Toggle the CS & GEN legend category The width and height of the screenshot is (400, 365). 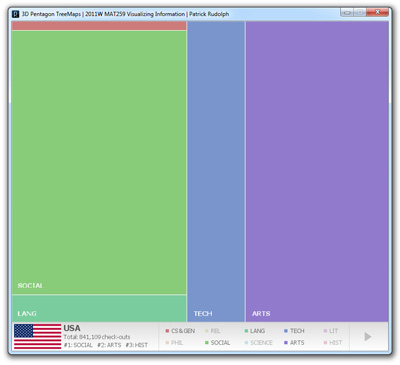click(x=180, y=331)
